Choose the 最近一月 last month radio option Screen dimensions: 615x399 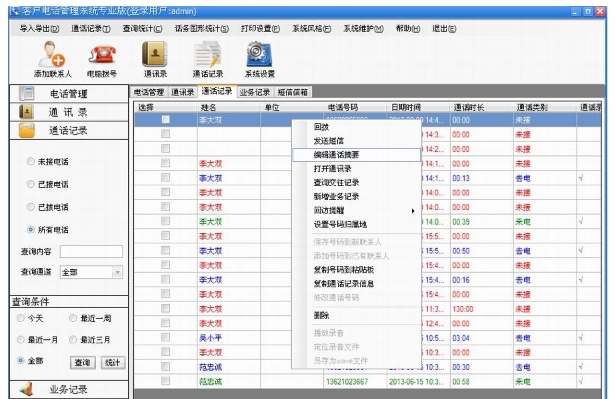point(20,339)
